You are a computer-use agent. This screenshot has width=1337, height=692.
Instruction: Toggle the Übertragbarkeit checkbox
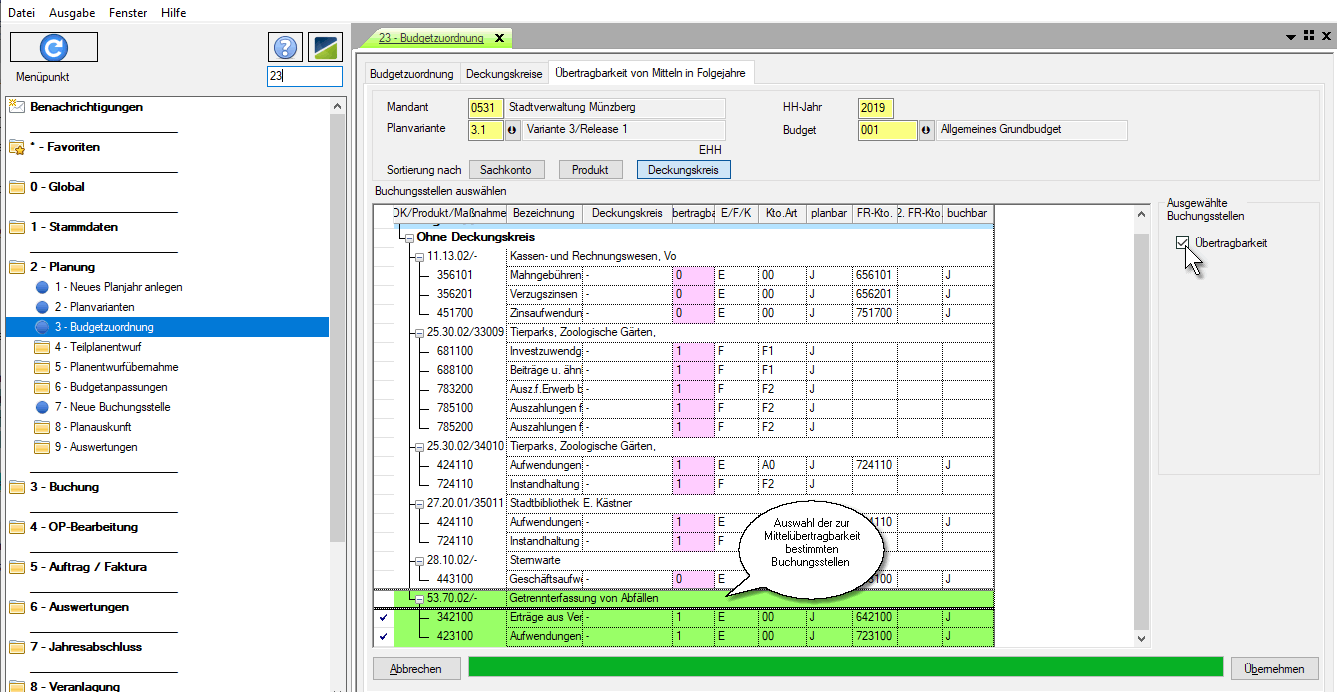(x=1183, y=243)
